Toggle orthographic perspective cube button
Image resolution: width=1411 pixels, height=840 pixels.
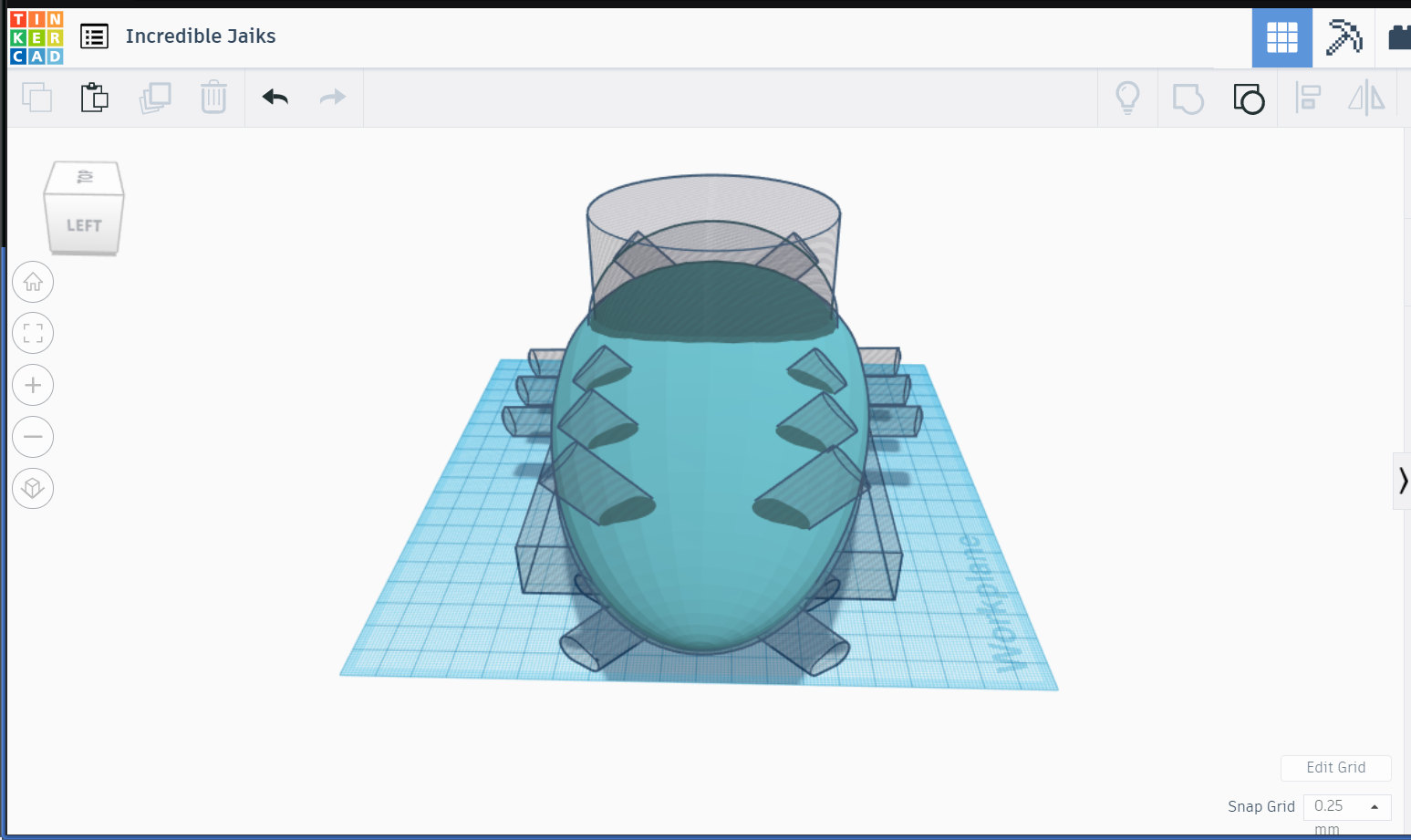(x=33, y=488)
